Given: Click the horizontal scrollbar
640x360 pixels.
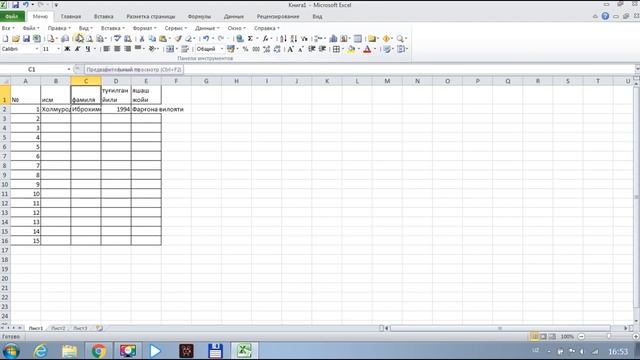Looking at the screenshot, I should pyautogui.click(x=500, y=328).
